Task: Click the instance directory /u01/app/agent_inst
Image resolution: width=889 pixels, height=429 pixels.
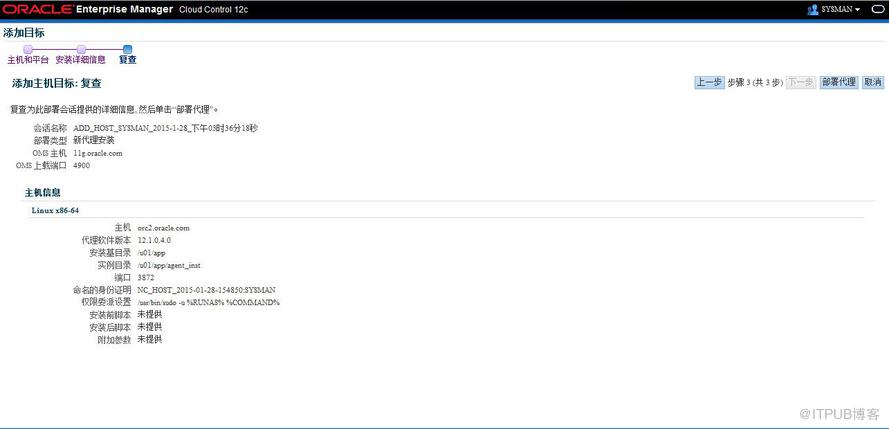Action: 169,265
